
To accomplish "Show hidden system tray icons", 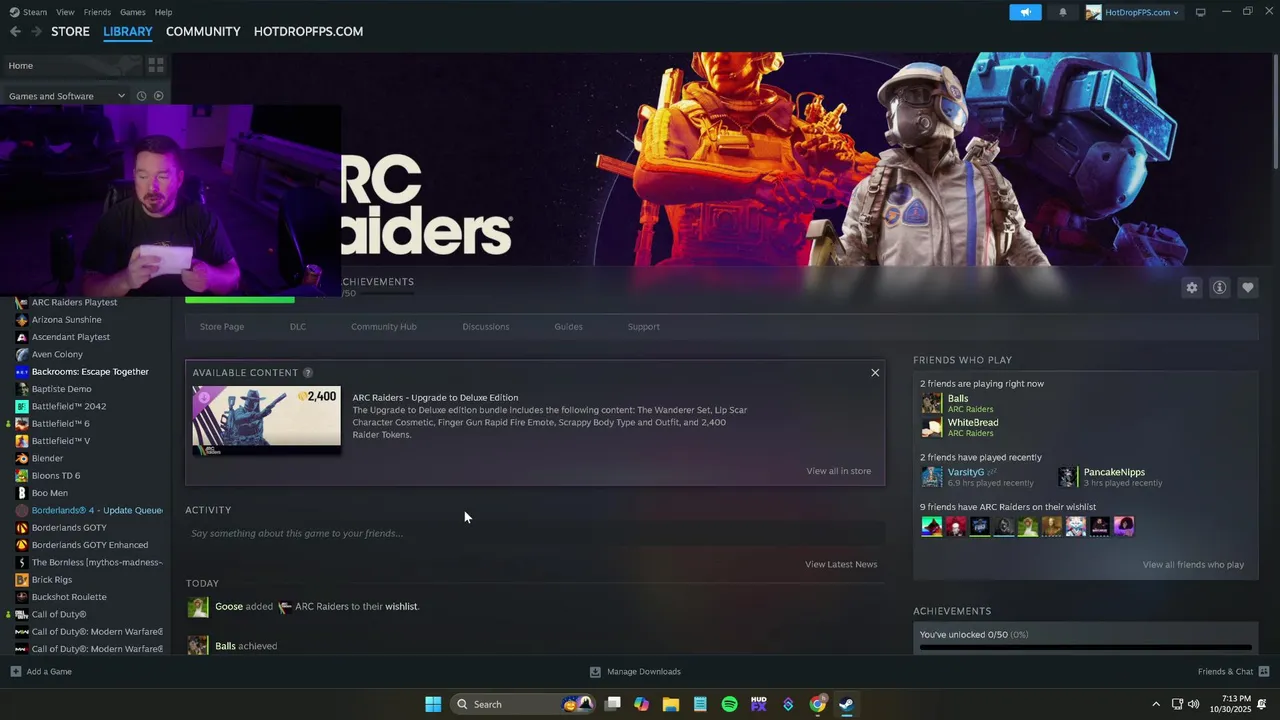I will point(1156,704).
